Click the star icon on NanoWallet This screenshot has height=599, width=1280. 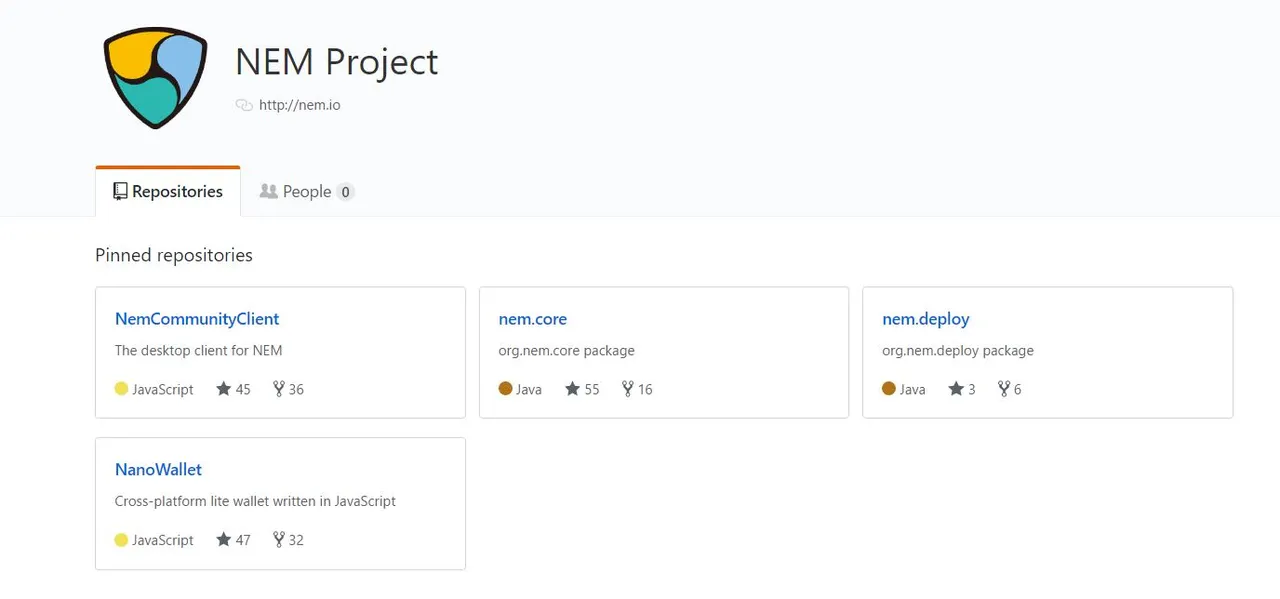tap(224, 540)
